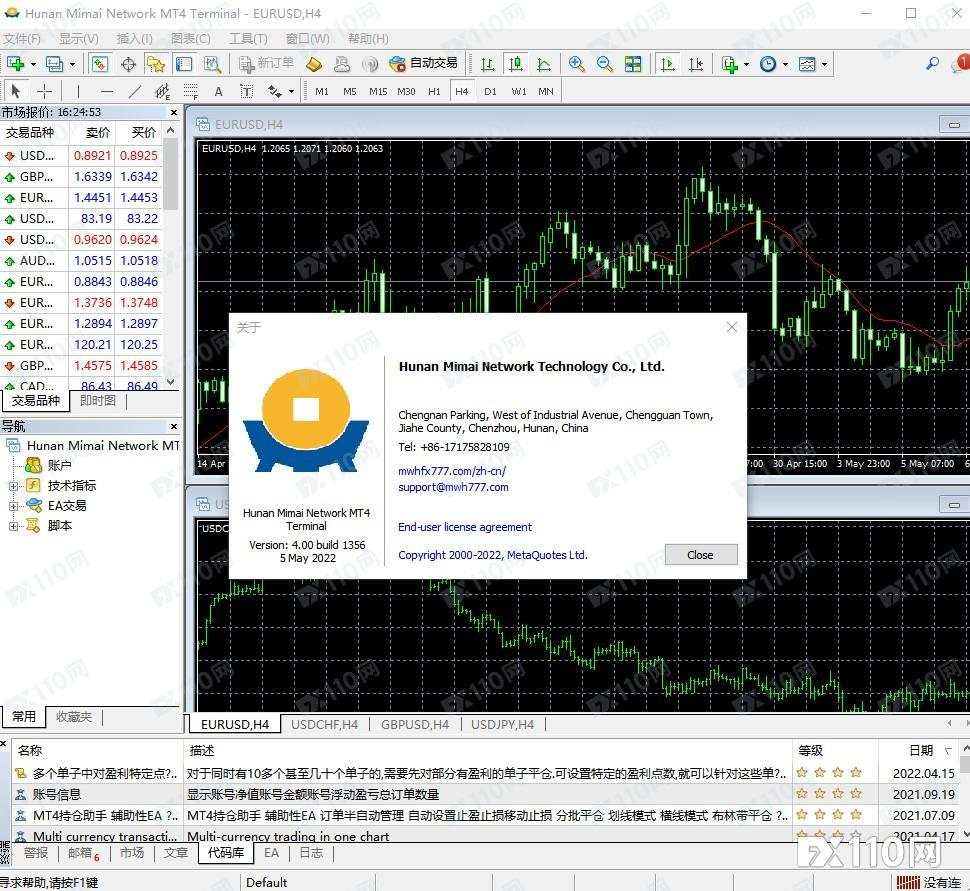The width and height of the screenshot is (970, 891).
Task: Select the equidistant channel tool
Action: tap(163, 92)
